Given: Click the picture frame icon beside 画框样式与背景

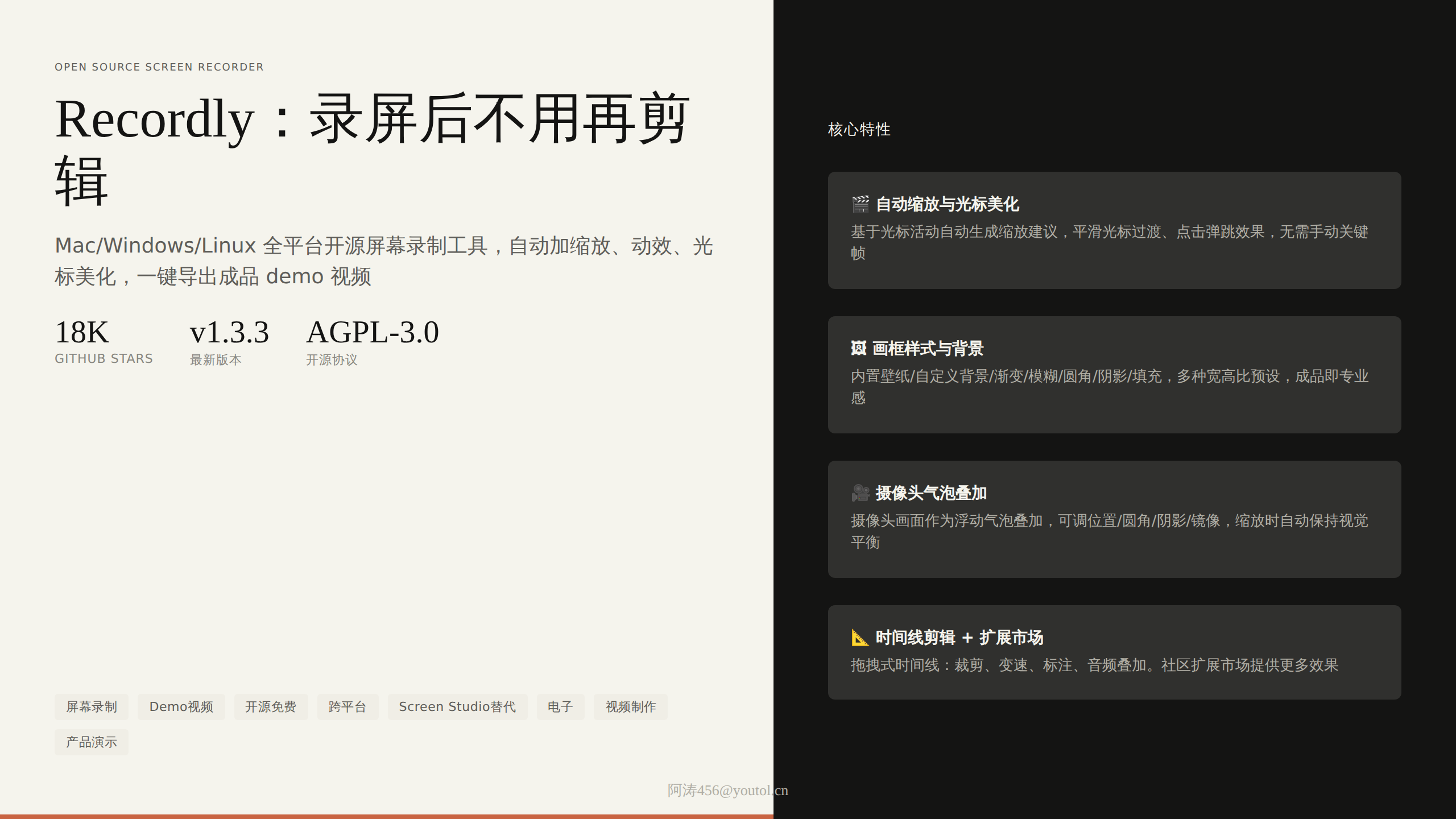Looking at the screenshot, I should pyautogui.click(x=858, y=348).
